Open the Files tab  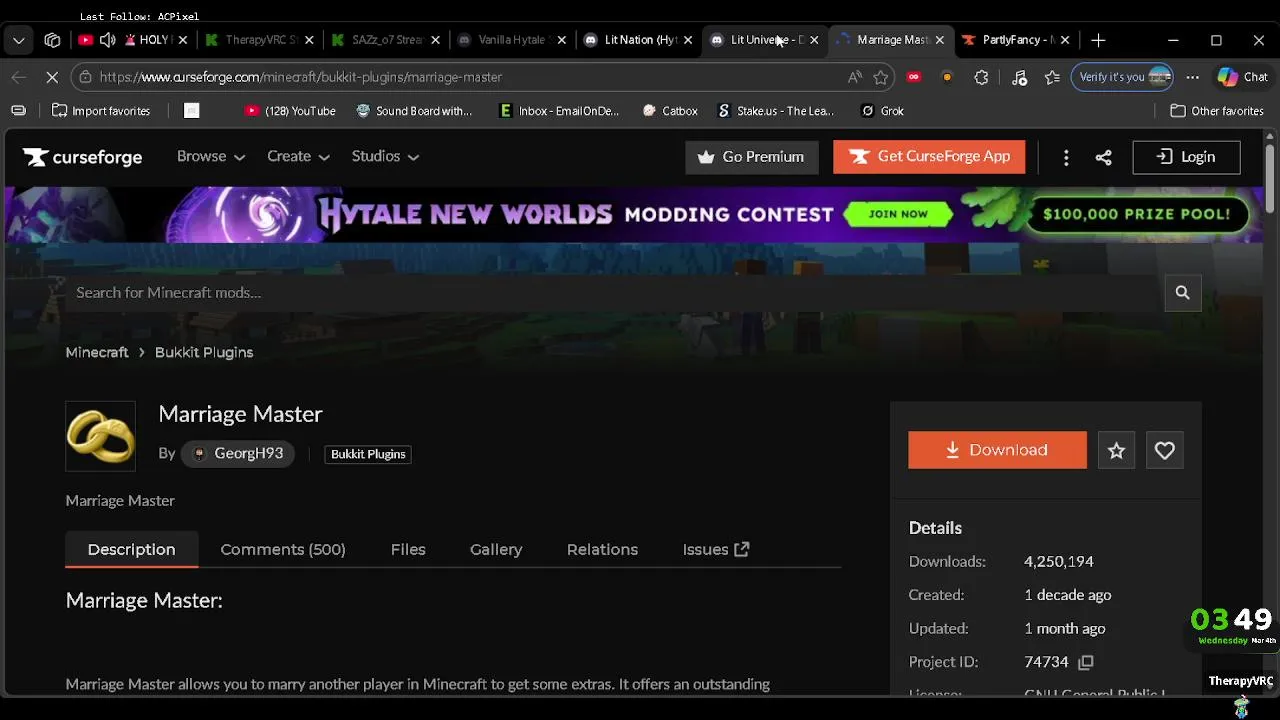click(408, 550)
